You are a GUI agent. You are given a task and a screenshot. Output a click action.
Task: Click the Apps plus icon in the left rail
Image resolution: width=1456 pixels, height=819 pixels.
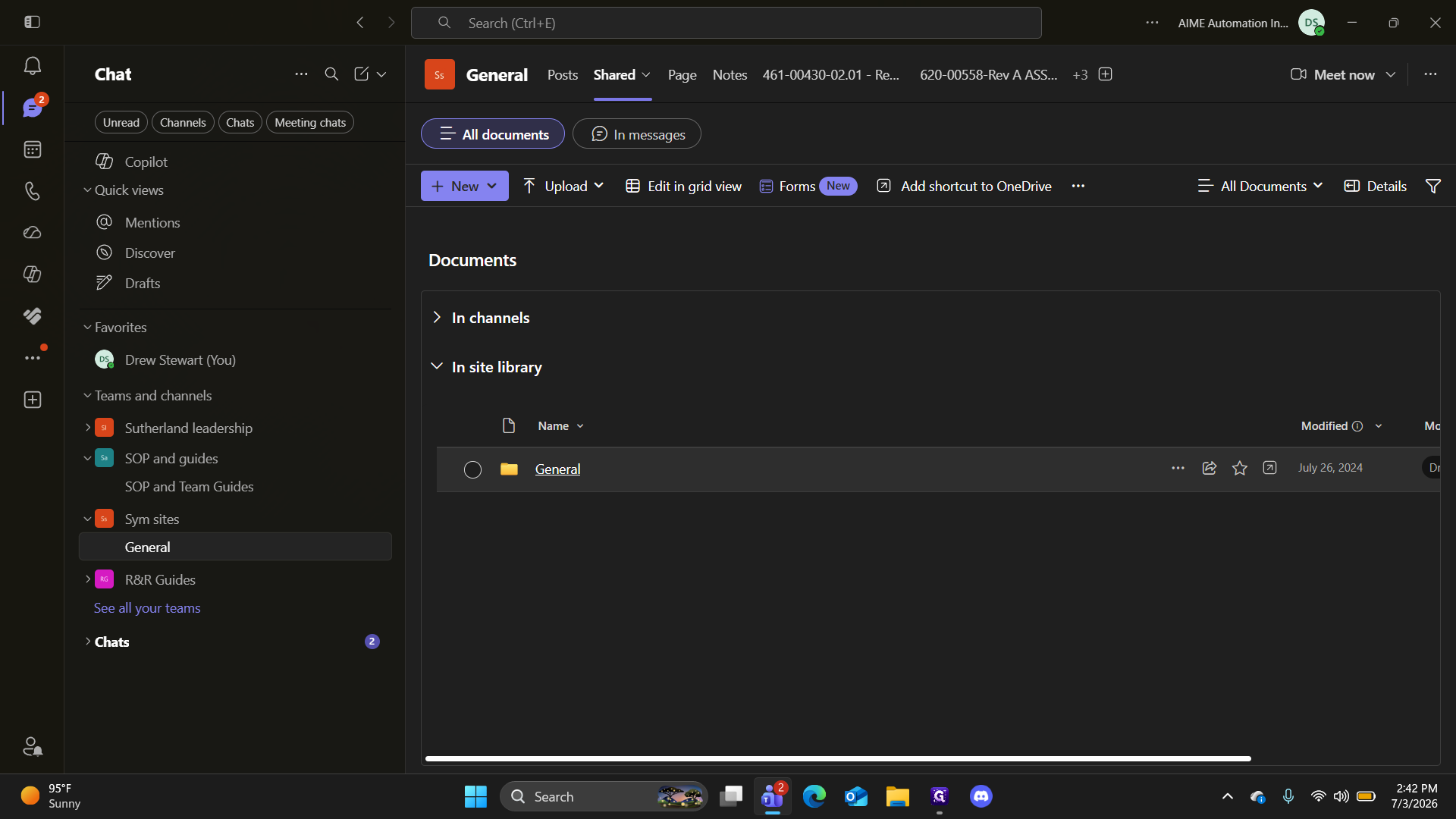tap(32, 400)
